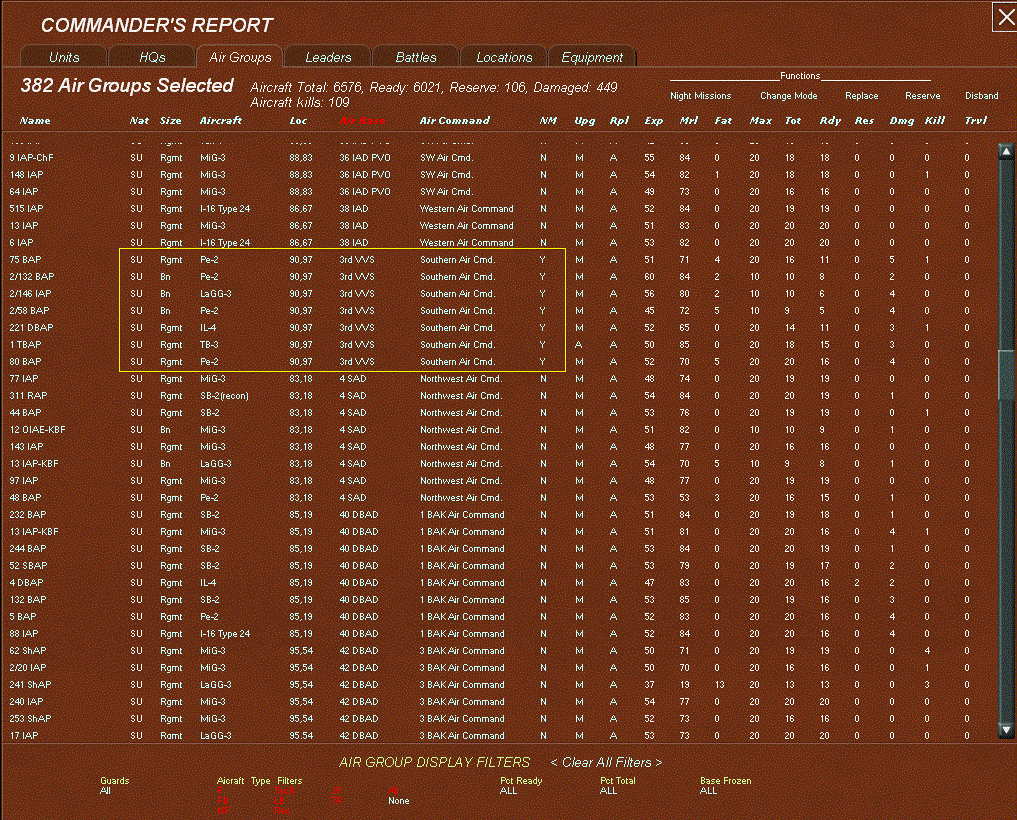The width and height of the screenshot is (1017, 820).
Task: Sort by the Size column header
Action: coord(171,121)
